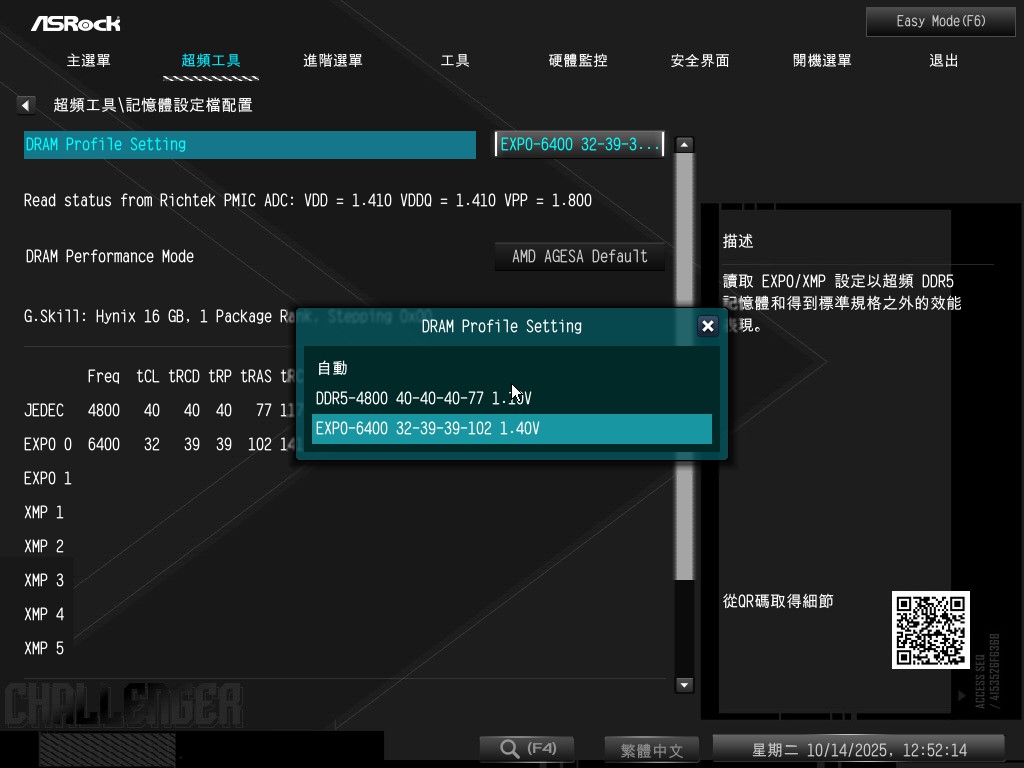Image resolution: width=1024 pixels, height=768 pixels.
Task: Click the ASRock logo
Action: [x=75, y=22]
